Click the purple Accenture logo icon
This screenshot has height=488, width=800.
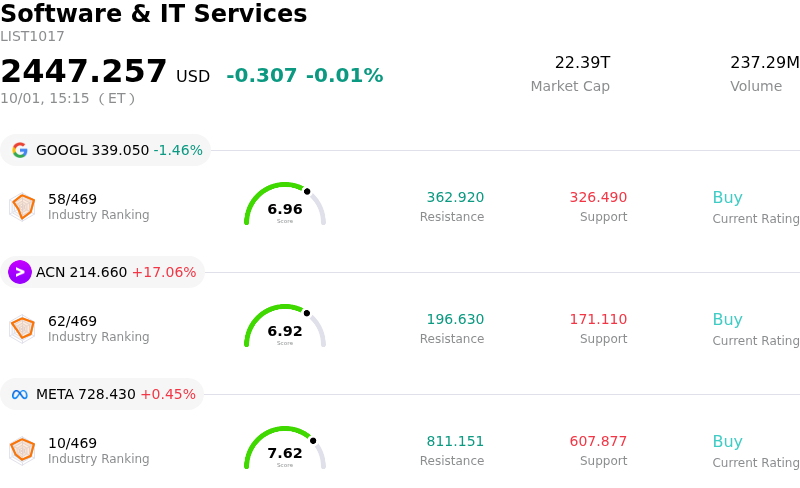click(x=20, y=272)
